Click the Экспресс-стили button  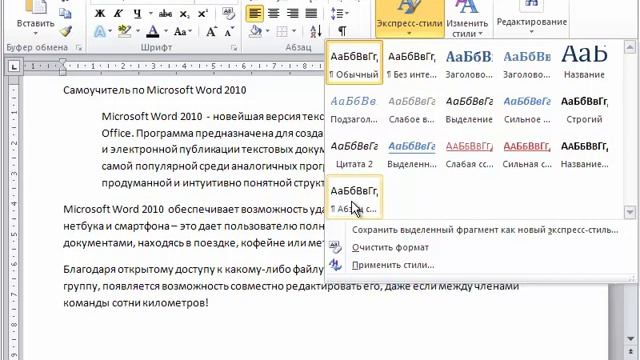click(409, 18)
